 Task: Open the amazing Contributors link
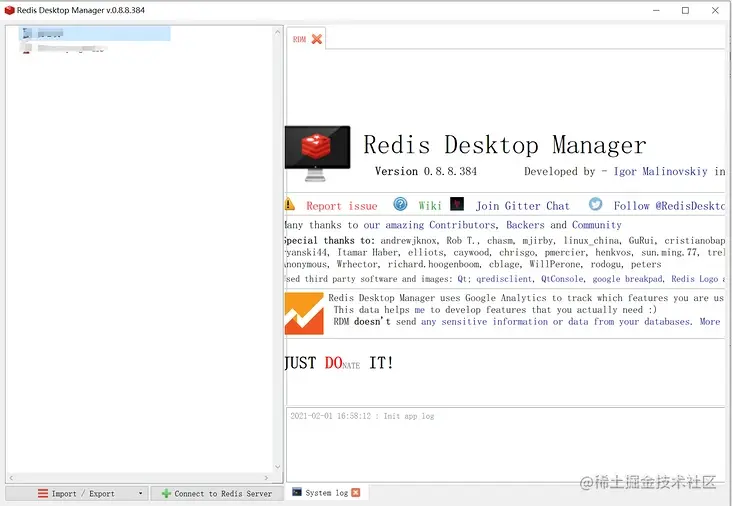pyautogui.click(x=440, y=225)
